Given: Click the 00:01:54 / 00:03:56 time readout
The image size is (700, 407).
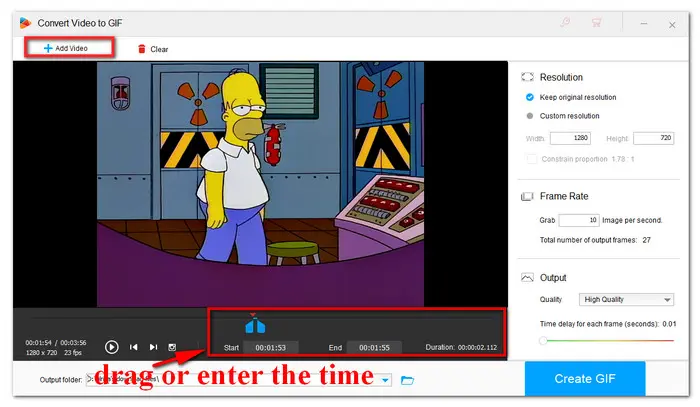Looking at the screenshot, I should pos(56,343).
